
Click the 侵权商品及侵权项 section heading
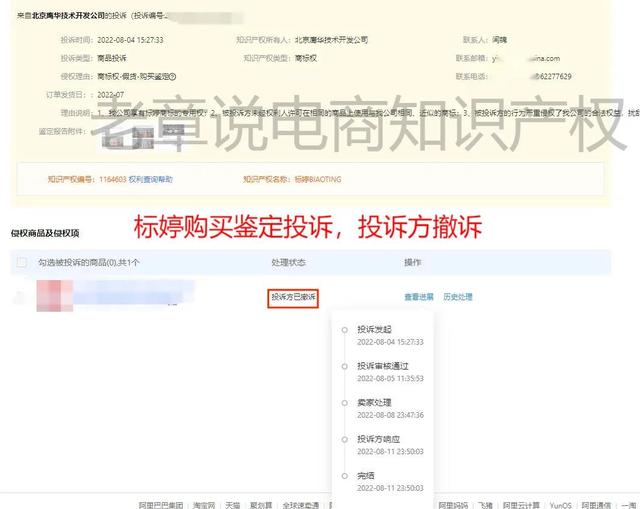tap(45, 233)
